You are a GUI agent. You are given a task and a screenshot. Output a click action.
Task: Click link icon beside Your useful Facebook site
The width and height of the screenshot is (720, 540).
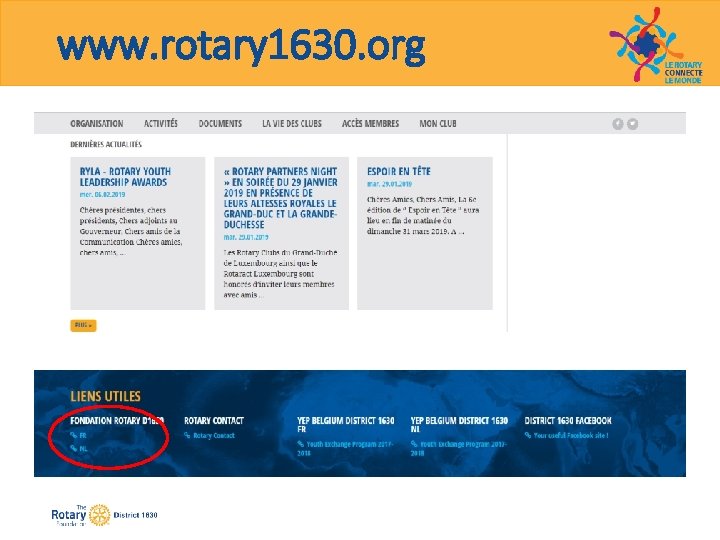[528, 435]
